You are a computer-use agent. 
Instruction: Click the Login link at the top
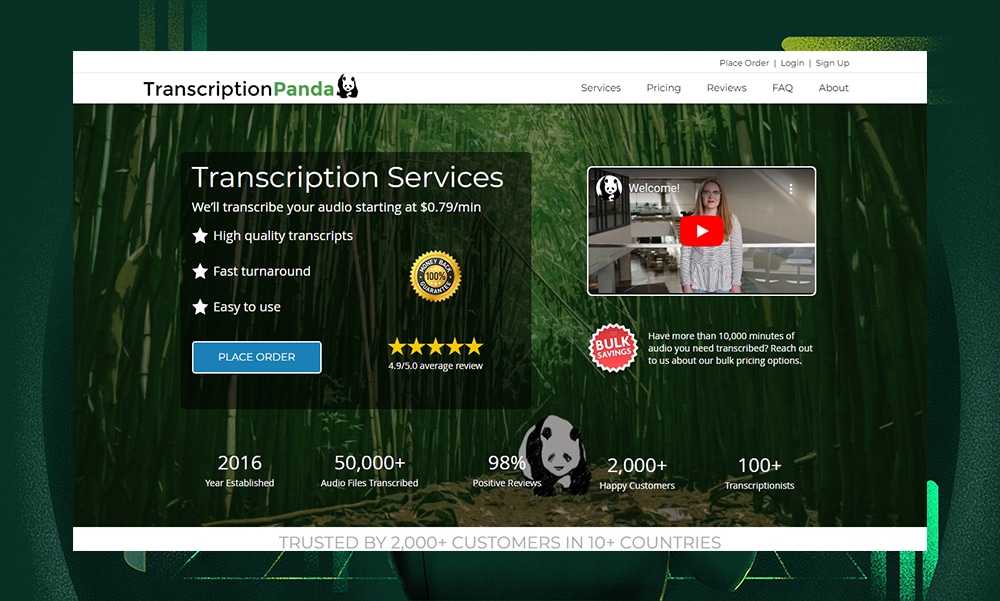click(x=792, y=63)
